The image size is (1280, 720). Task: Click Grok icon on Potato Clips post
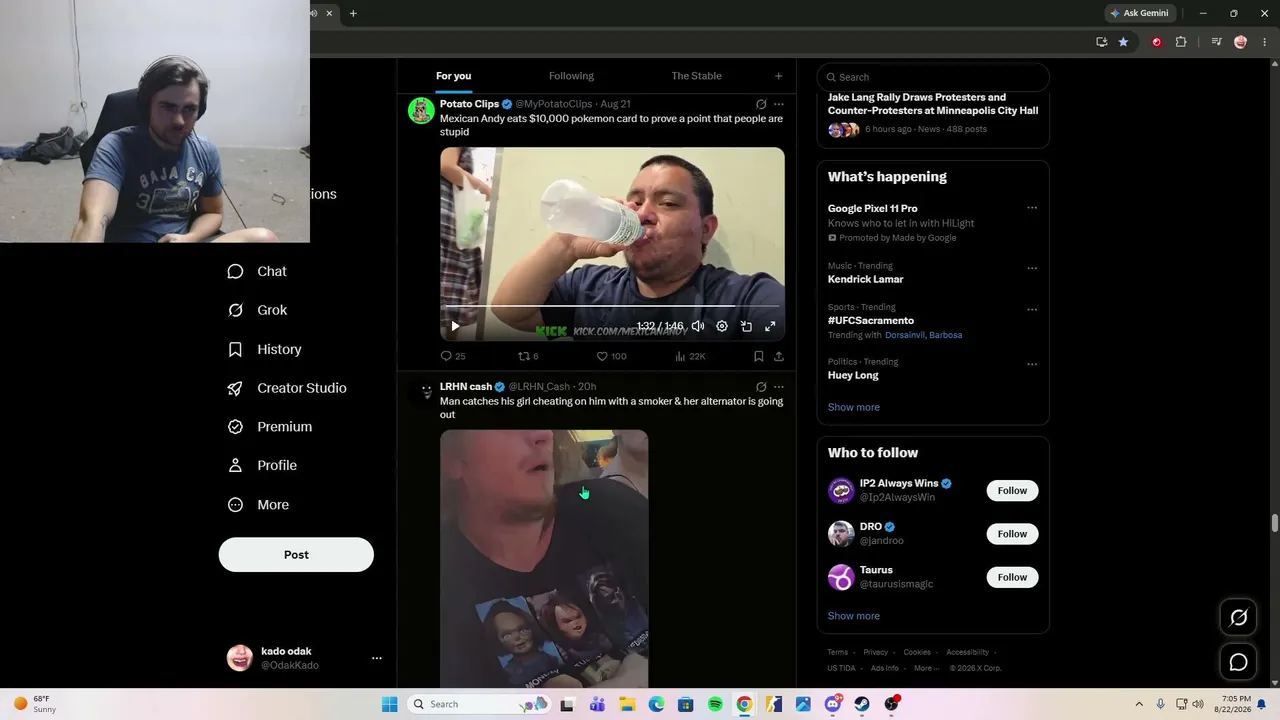tap(761, 104)
